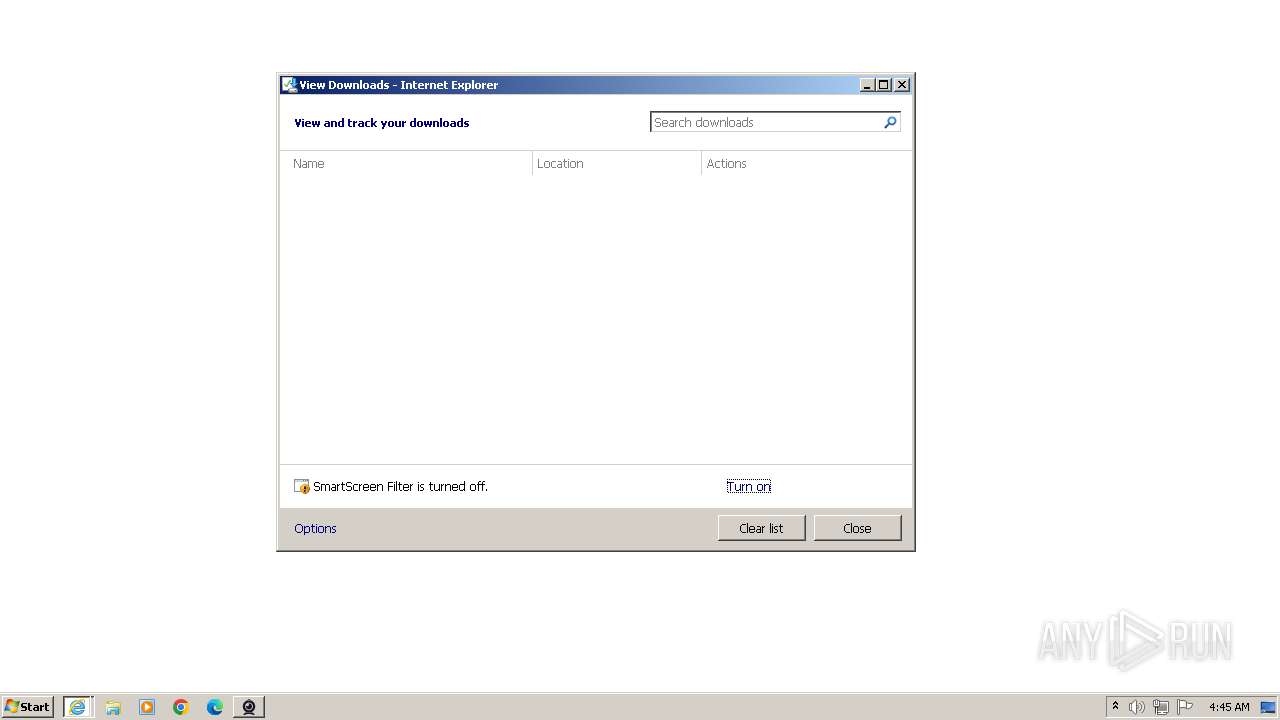Viewport: 1280px width, 720px height.
Task: Click the SmartScreen Filter warning icon
Action: [x=302, y=487]
